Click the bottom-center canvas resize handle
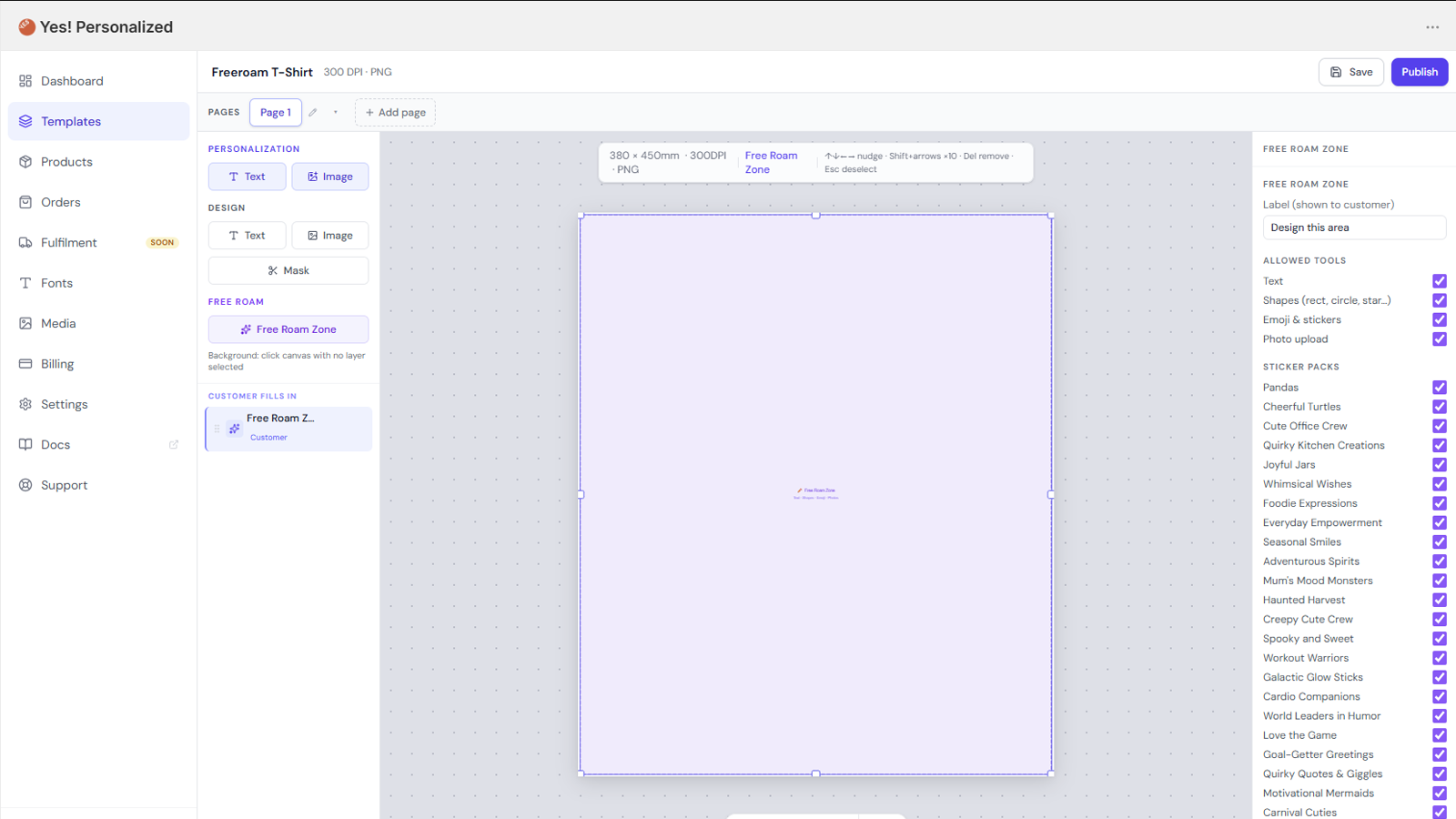This screenshot has height=819, width=1456. click(x=815, y=773)
